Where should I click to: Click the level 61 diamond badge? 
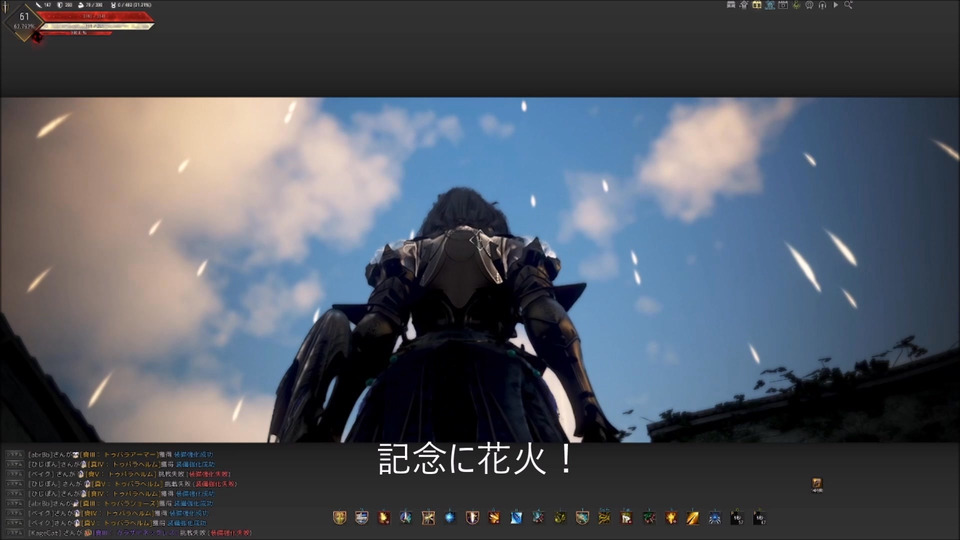tap(24, 21)
